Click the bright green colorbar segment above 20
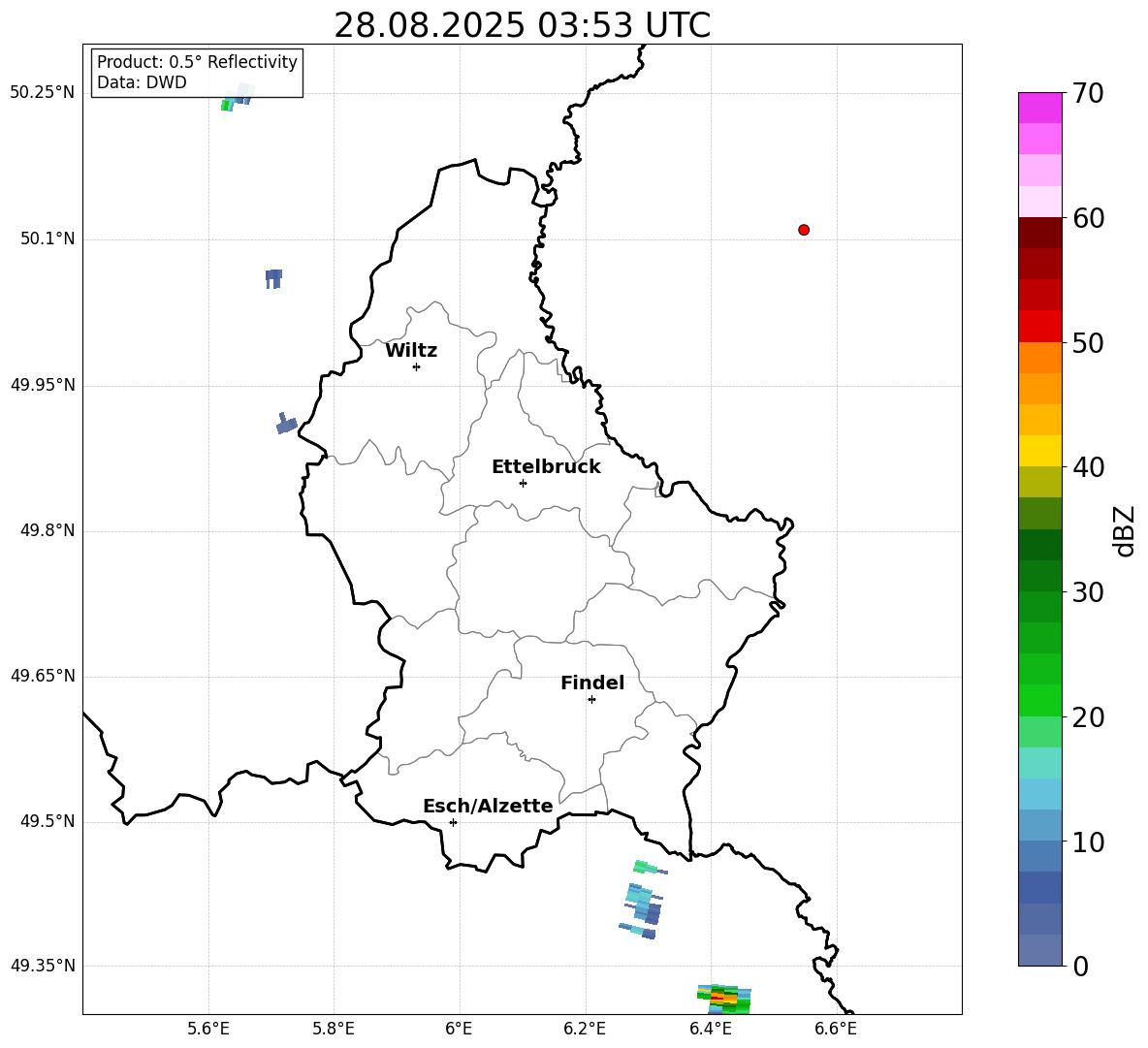This screenshot has width=1148, height=1048. tap(1039, 700)
